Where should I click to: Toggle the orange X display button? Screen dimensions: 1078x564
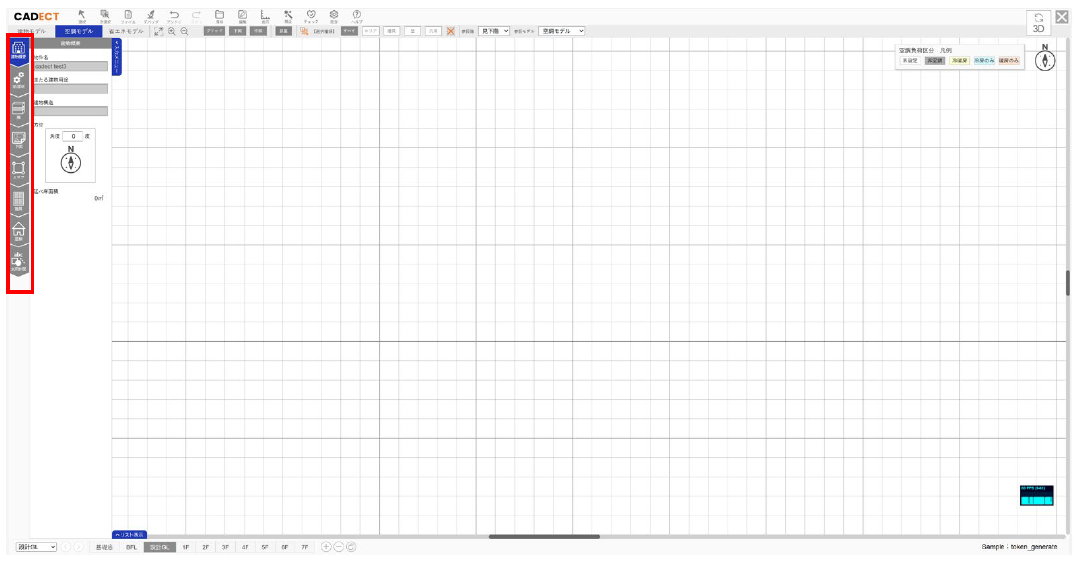(451, 31)
